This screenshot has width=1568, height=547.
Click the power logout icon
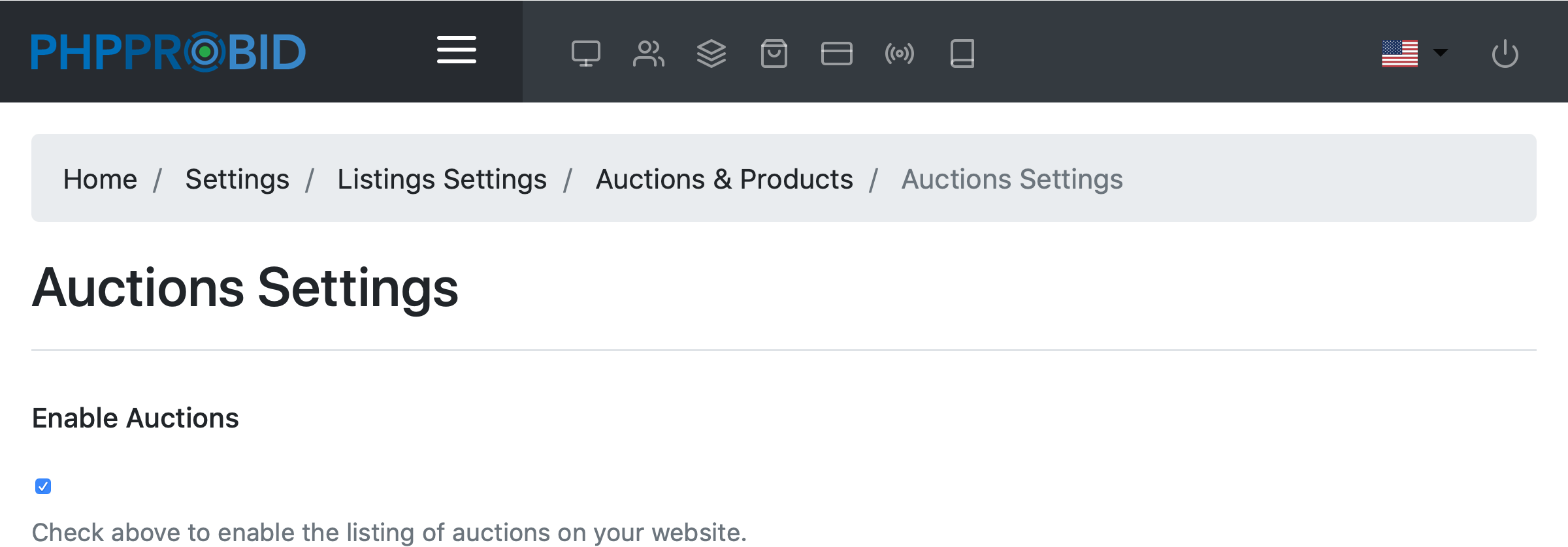coord(1505,54)
